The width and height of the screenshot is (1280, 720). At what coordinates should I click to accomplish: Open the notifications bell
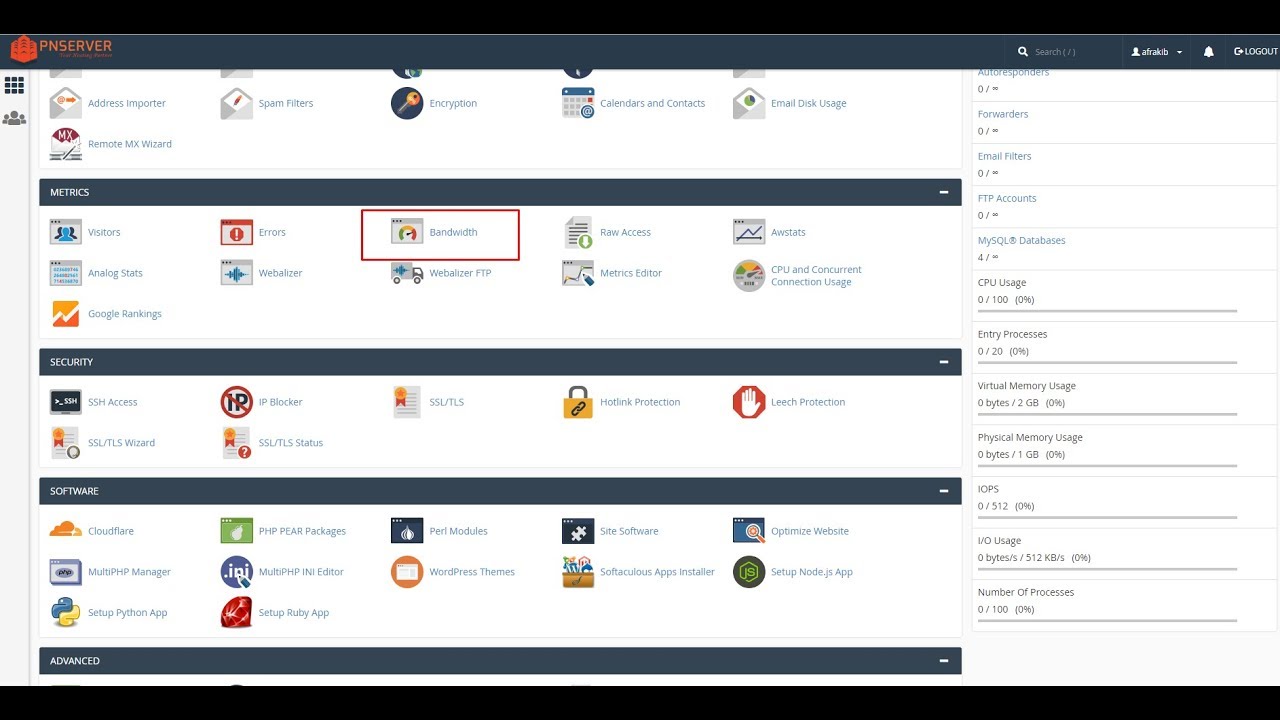(1208, 52)
